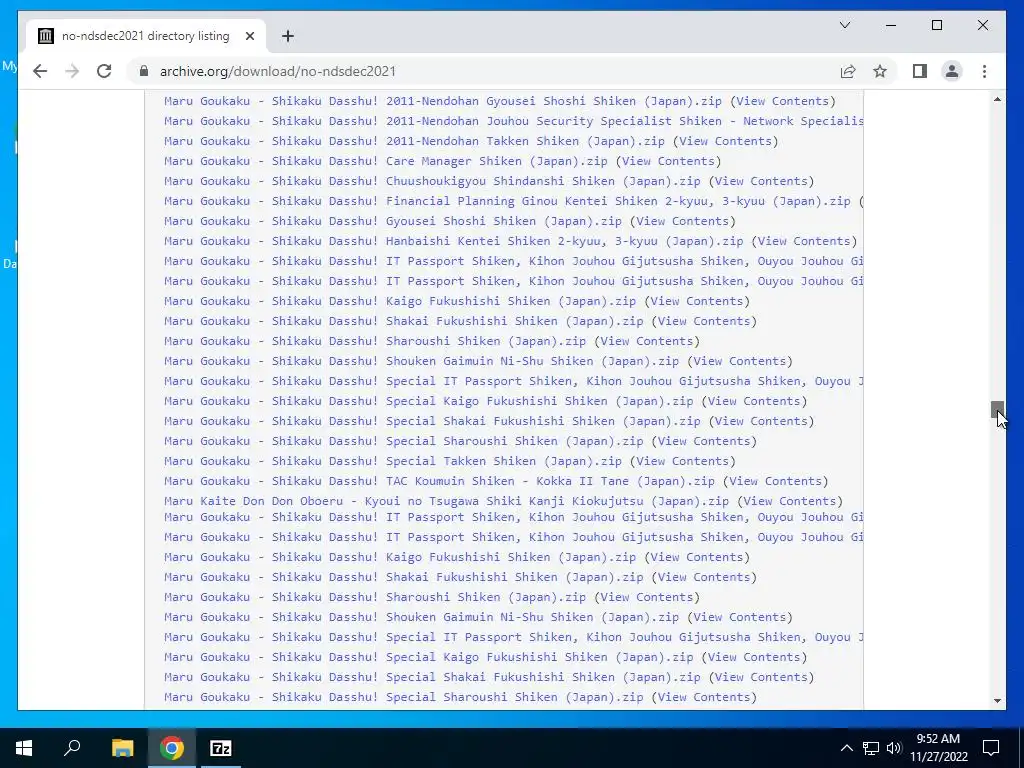
Task: Open Windows taskbar search
Action: pyautogui.click(x=72, y=748)
